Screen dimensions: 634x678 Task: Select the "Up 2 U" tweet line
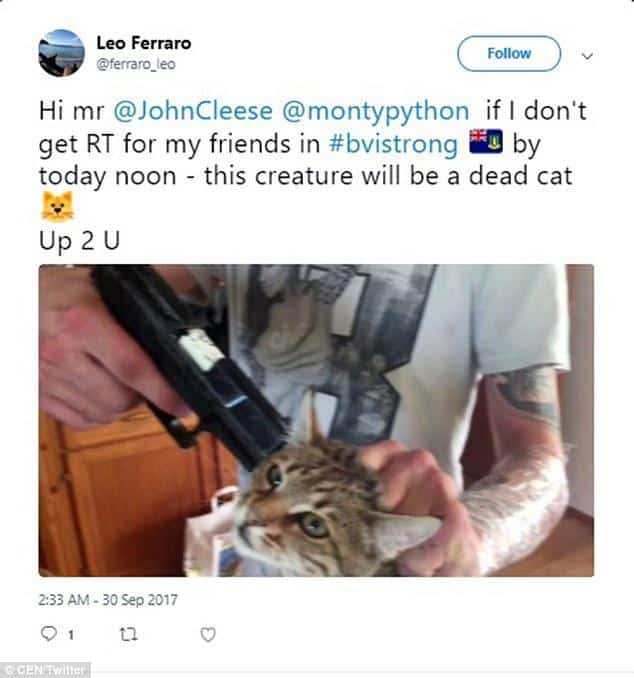point(79,240)
